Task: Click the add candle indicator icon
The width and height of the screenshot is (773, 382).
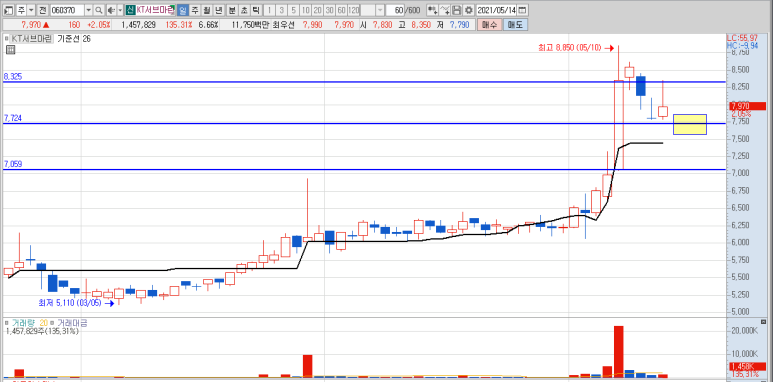Action: tap(432, 10)
